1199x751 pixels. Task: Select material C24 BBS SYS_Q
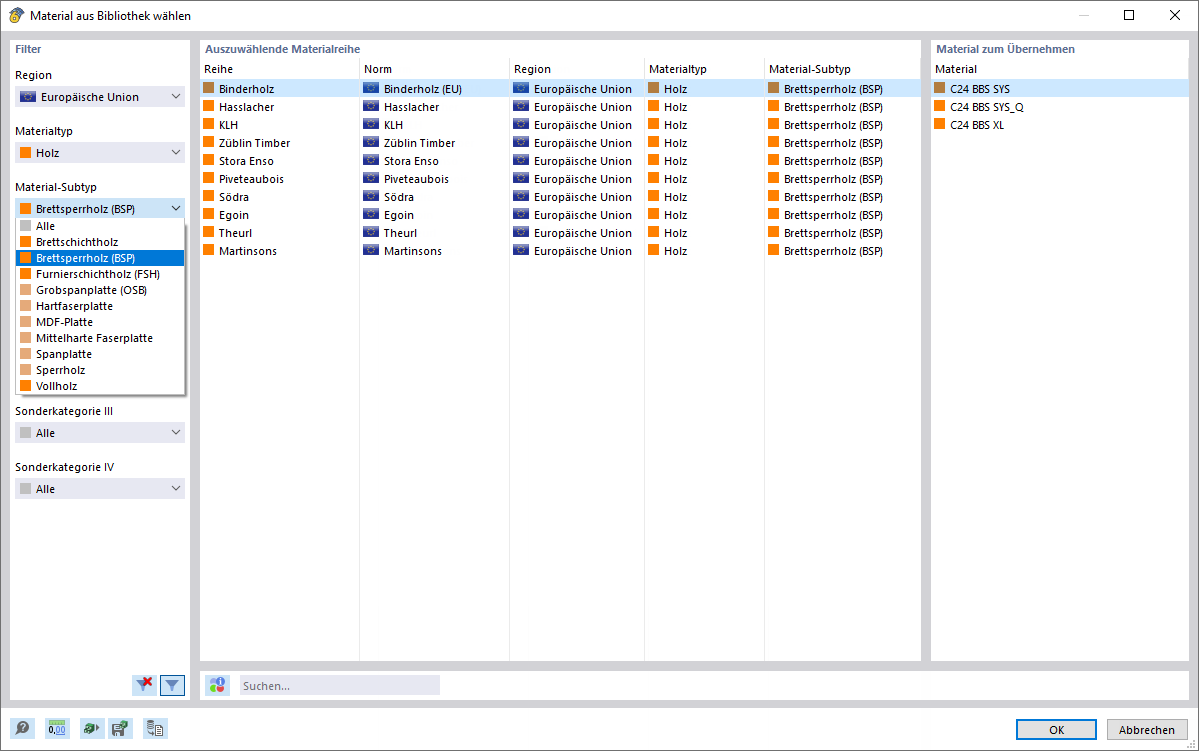pos(1059,107)
